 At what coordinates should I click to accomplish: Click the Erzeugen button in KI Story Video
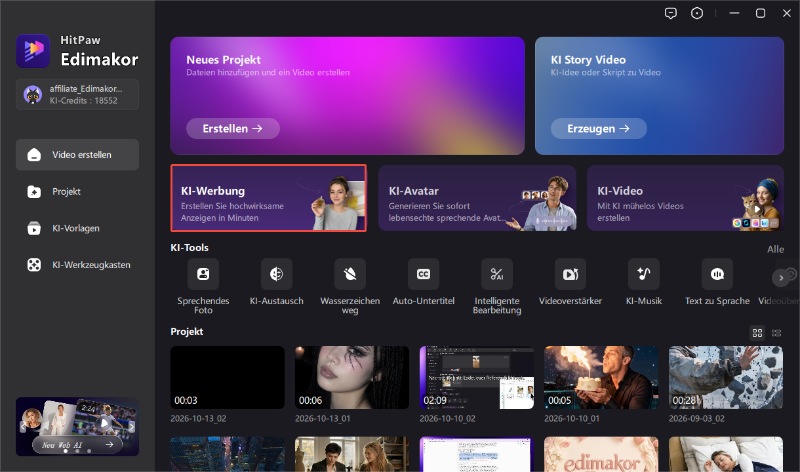pos(598,129)
